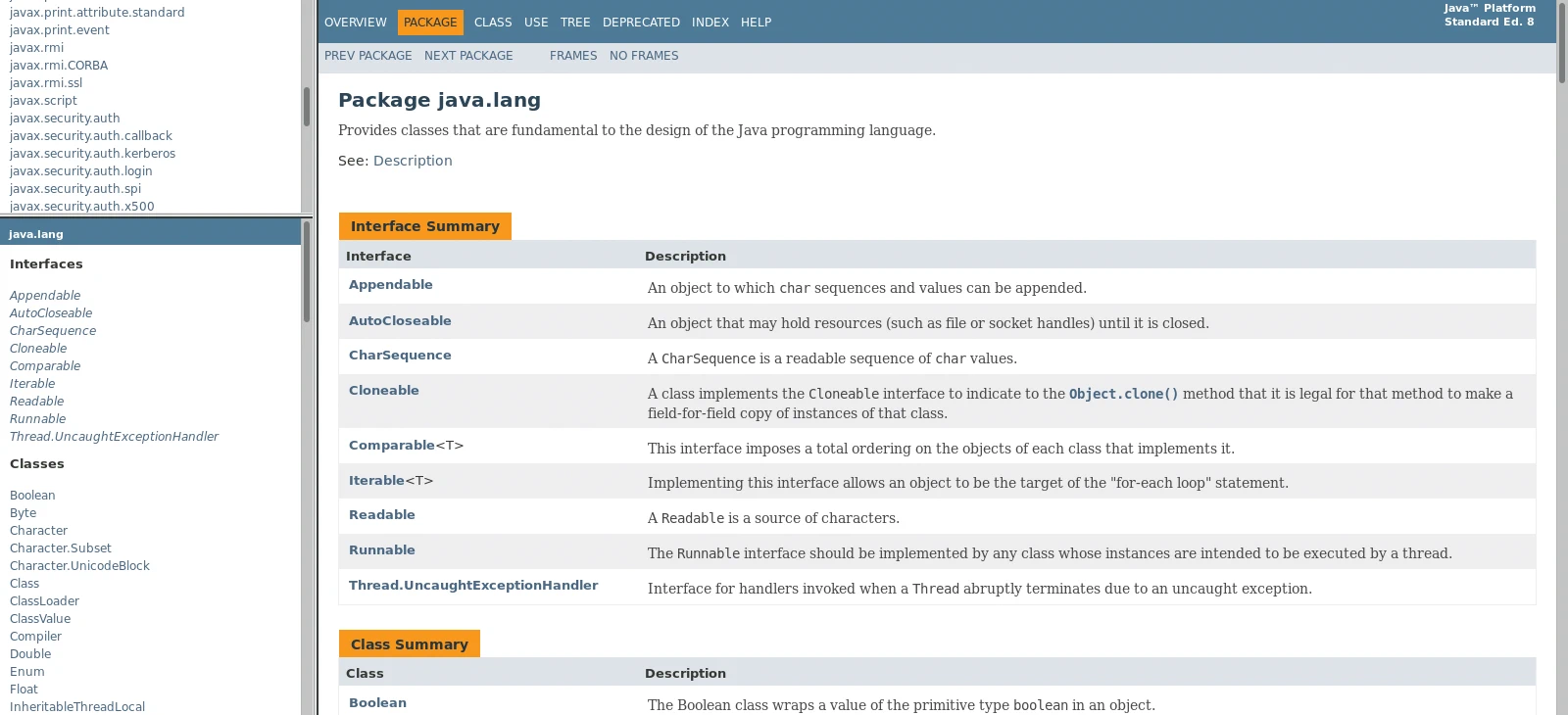Open AutoCloseable in the Interface Summary table
The image size is (1568, 715).
pyautogui.click(x=400, y=321)
